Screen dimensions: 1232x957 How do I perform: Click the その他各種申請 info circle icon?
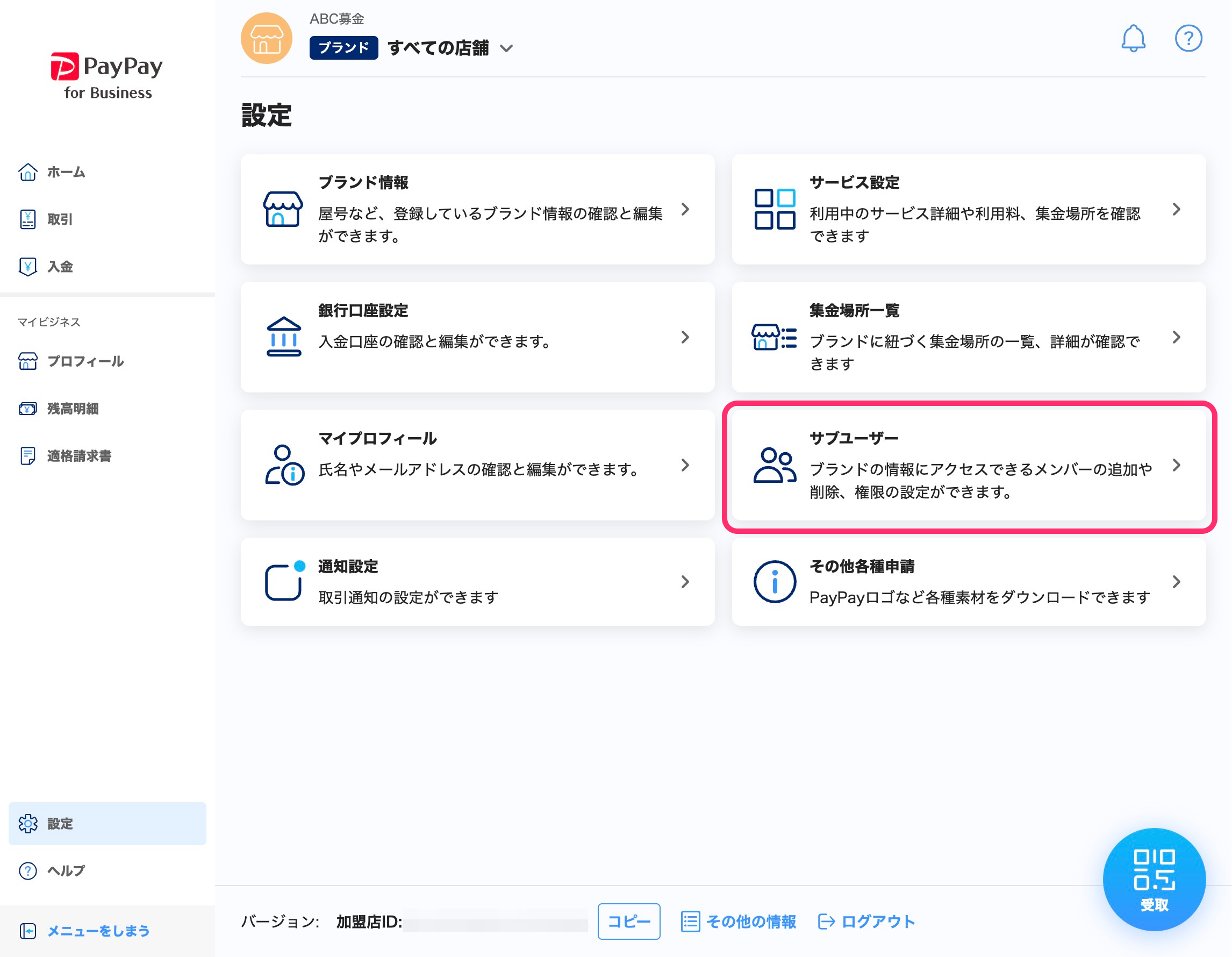775,582
